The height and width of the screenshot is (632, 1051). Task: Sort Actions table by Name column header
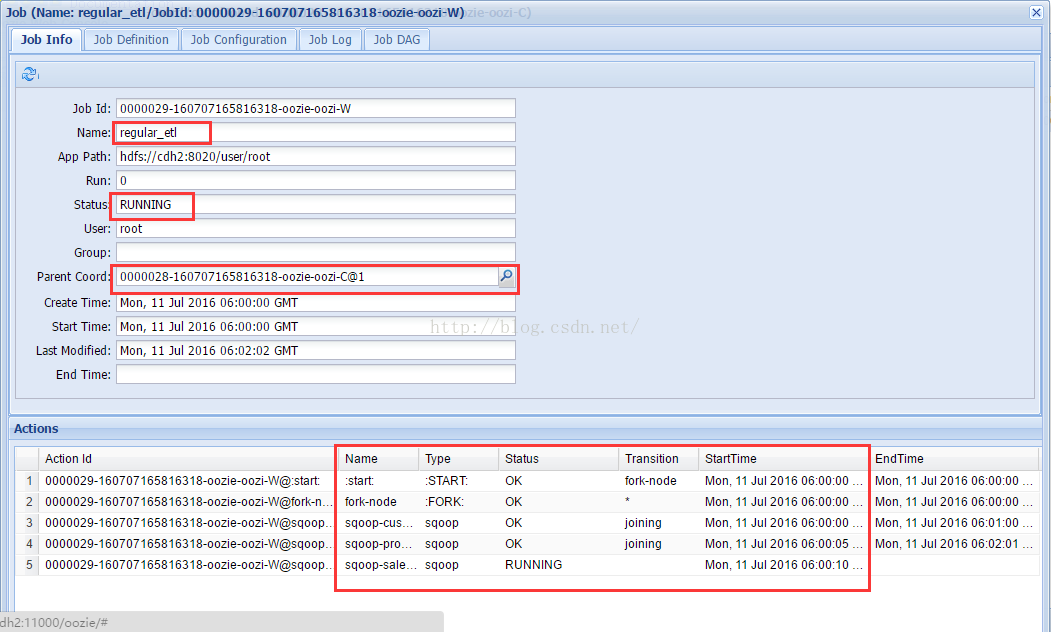click(x=379, y=458)
